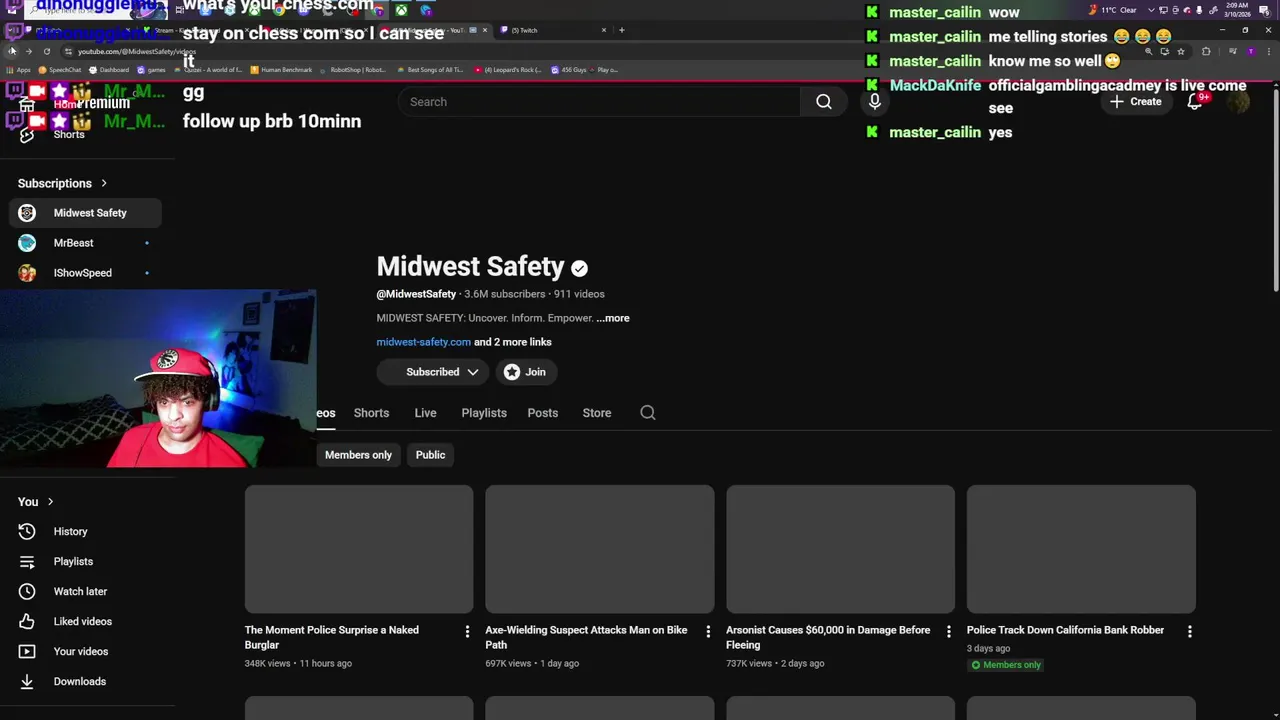Viewport: 1280px width, 720px height.
Task: Open the notifications bell
Action: [x=1194, y=101]
